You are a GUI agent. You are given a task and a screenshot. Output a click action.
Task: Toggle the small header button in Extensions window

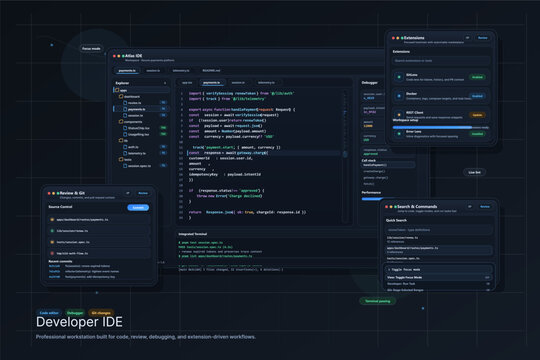(467, 38)
